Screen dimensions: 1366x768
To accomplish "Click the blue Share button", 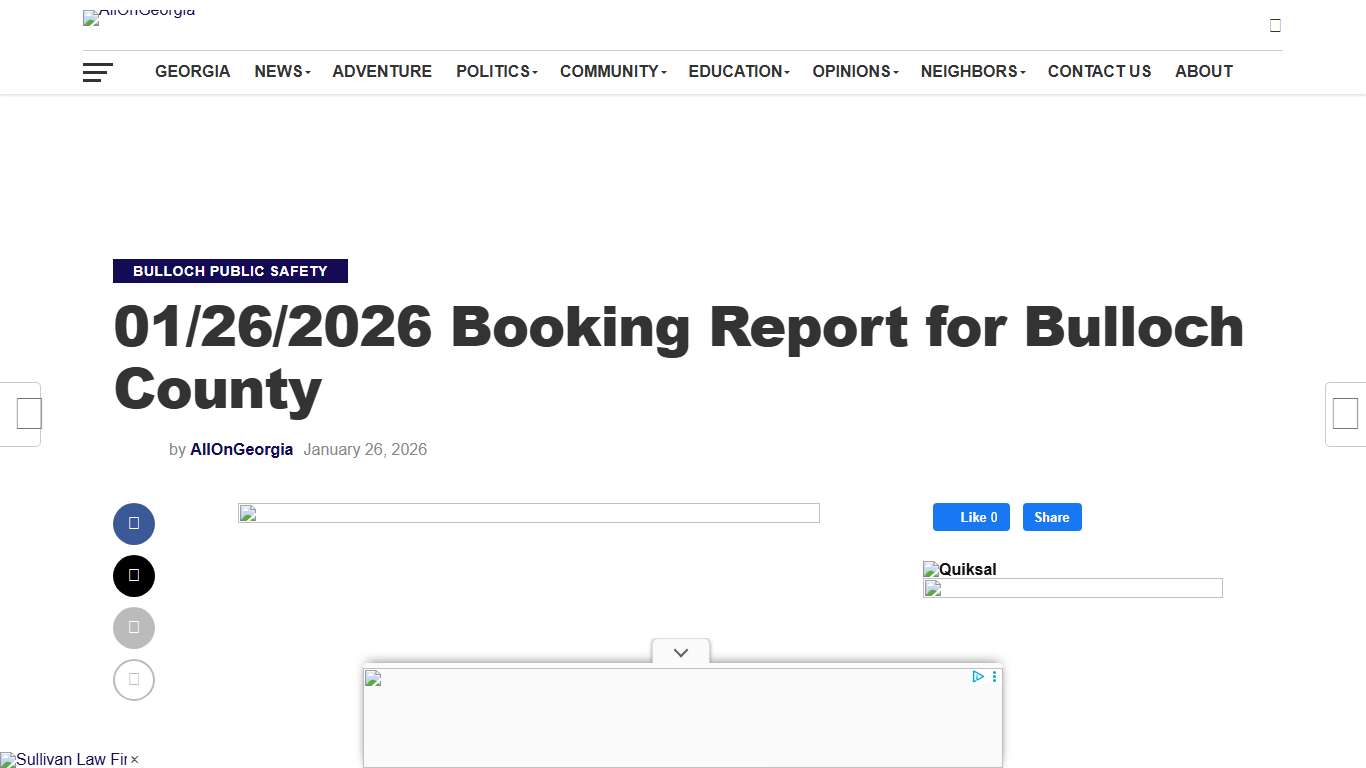I will pos(1052,517).
